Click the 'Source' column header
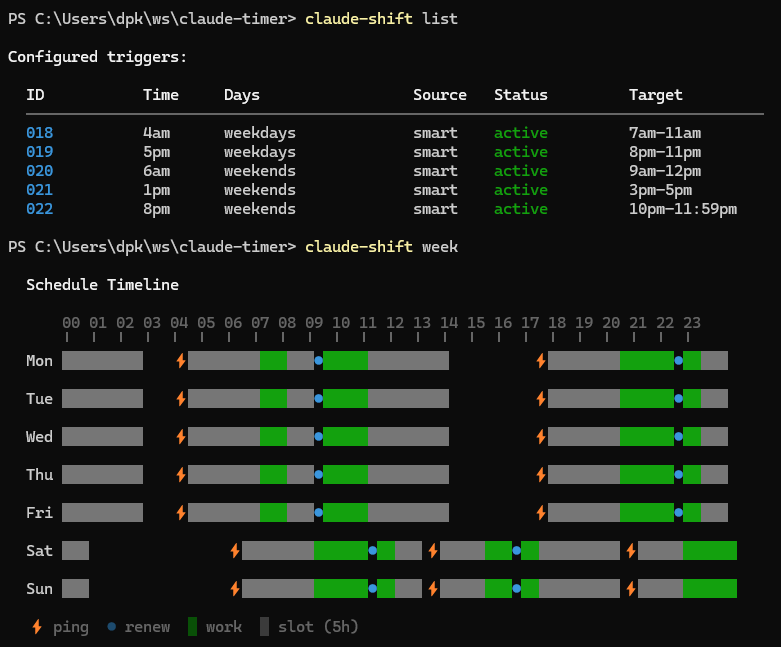The height and width of the screenshot is (647, 781). (x=440, y=95)
